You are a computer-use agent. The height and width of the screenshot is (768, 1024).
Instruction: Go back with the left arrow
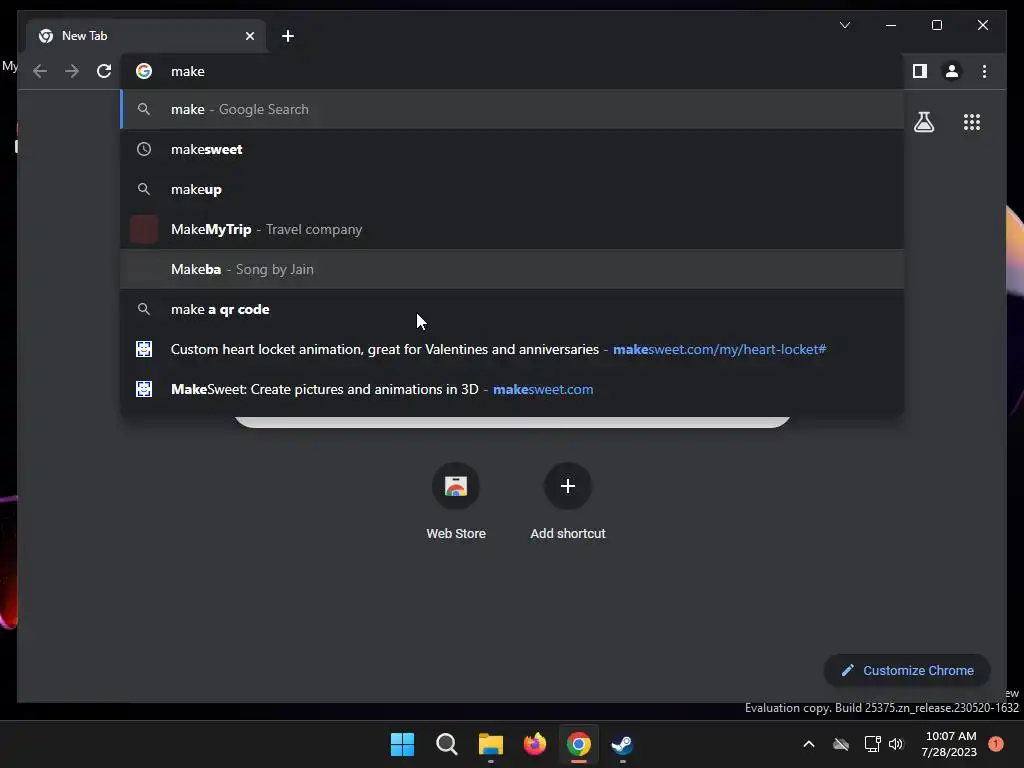click(40, 71)
